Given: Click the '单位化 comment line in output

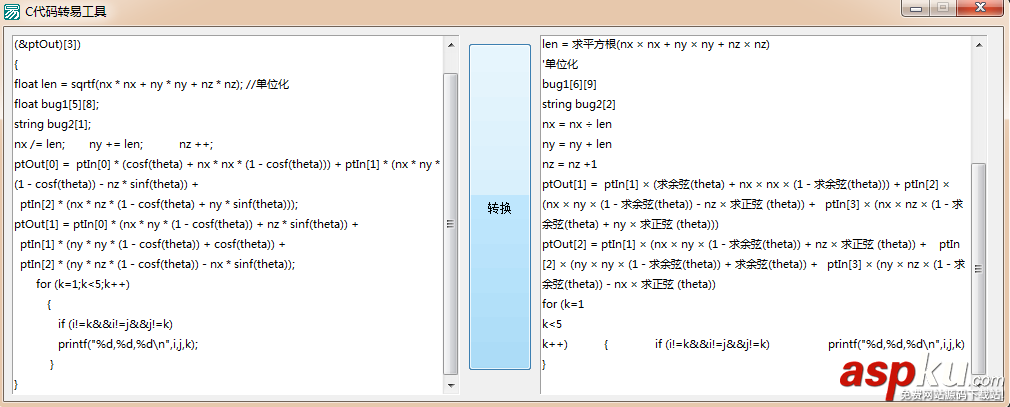Looking at the screenshot, I should coord(560,64).
